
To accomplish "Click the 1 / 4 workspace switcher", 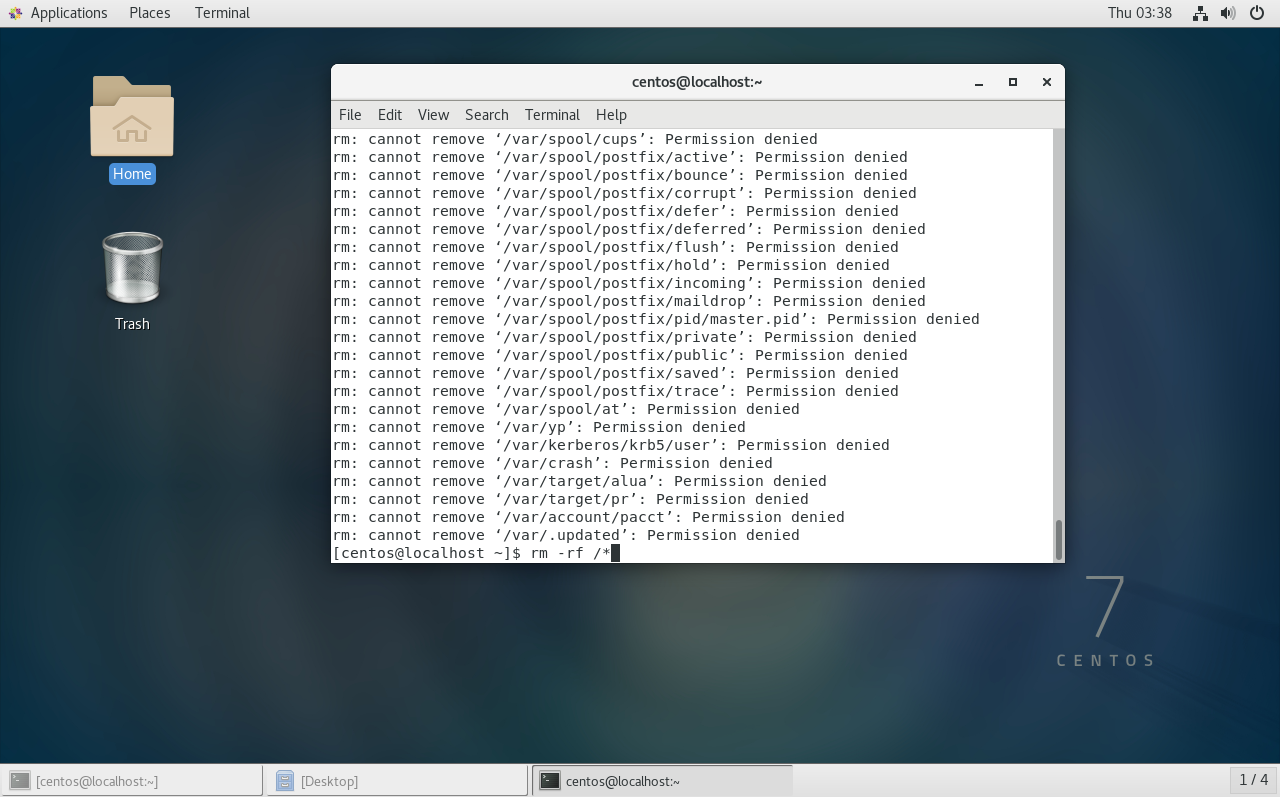I will pyautogui.click(x=1253, y=780).
